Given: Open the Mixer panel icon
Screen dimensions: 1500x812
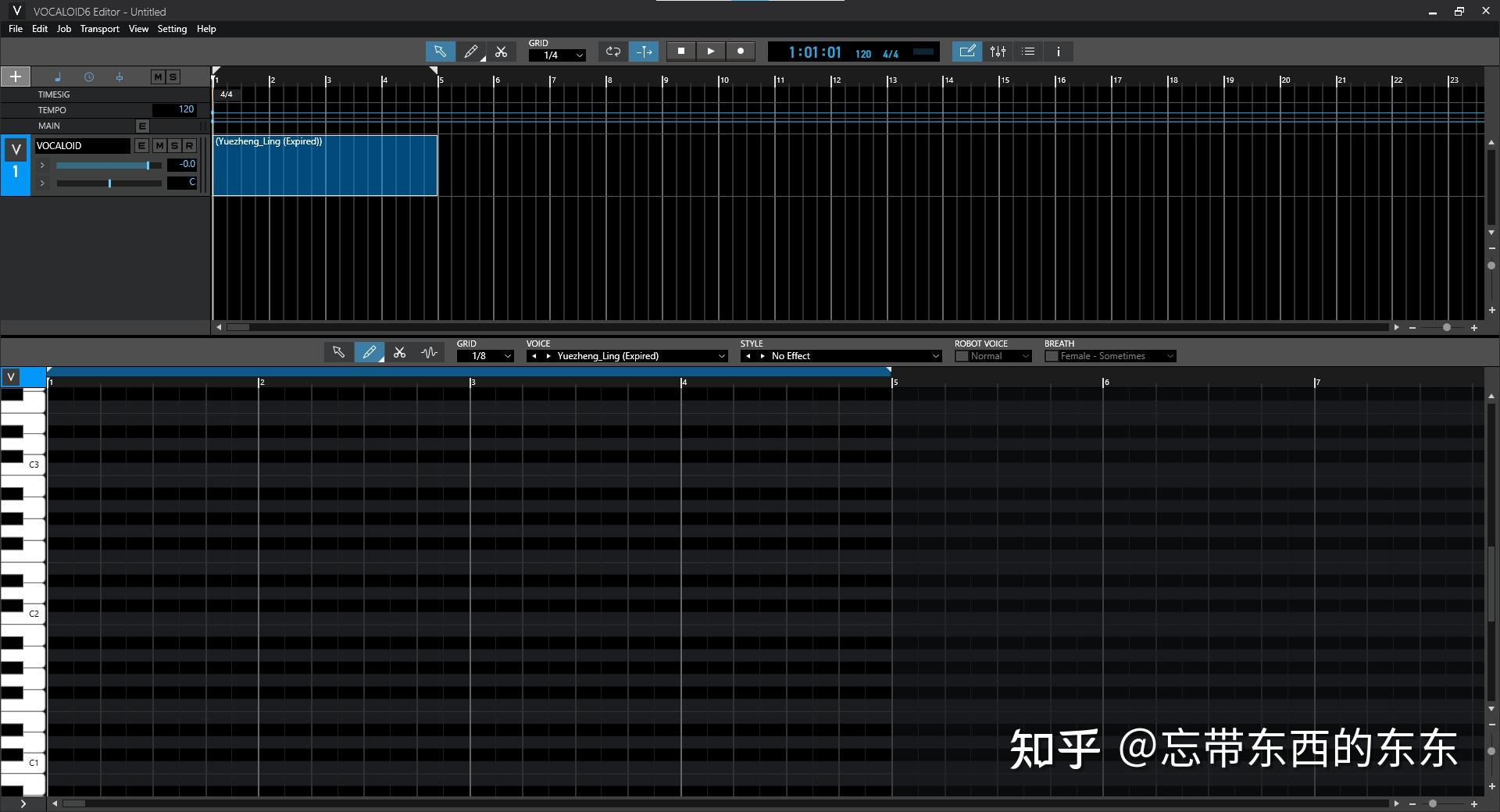Looking at the screenshot, I should click(998, 52).
